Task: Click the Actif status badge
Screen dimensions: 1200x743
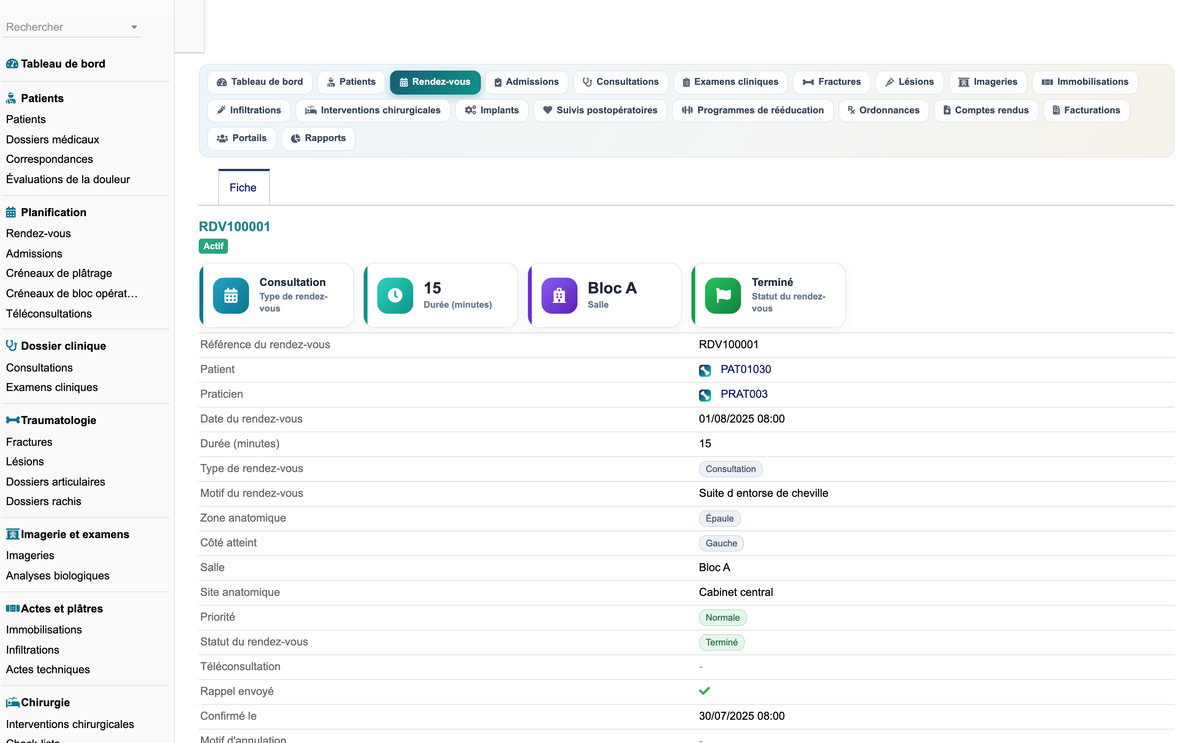Action: click(214, 246)
